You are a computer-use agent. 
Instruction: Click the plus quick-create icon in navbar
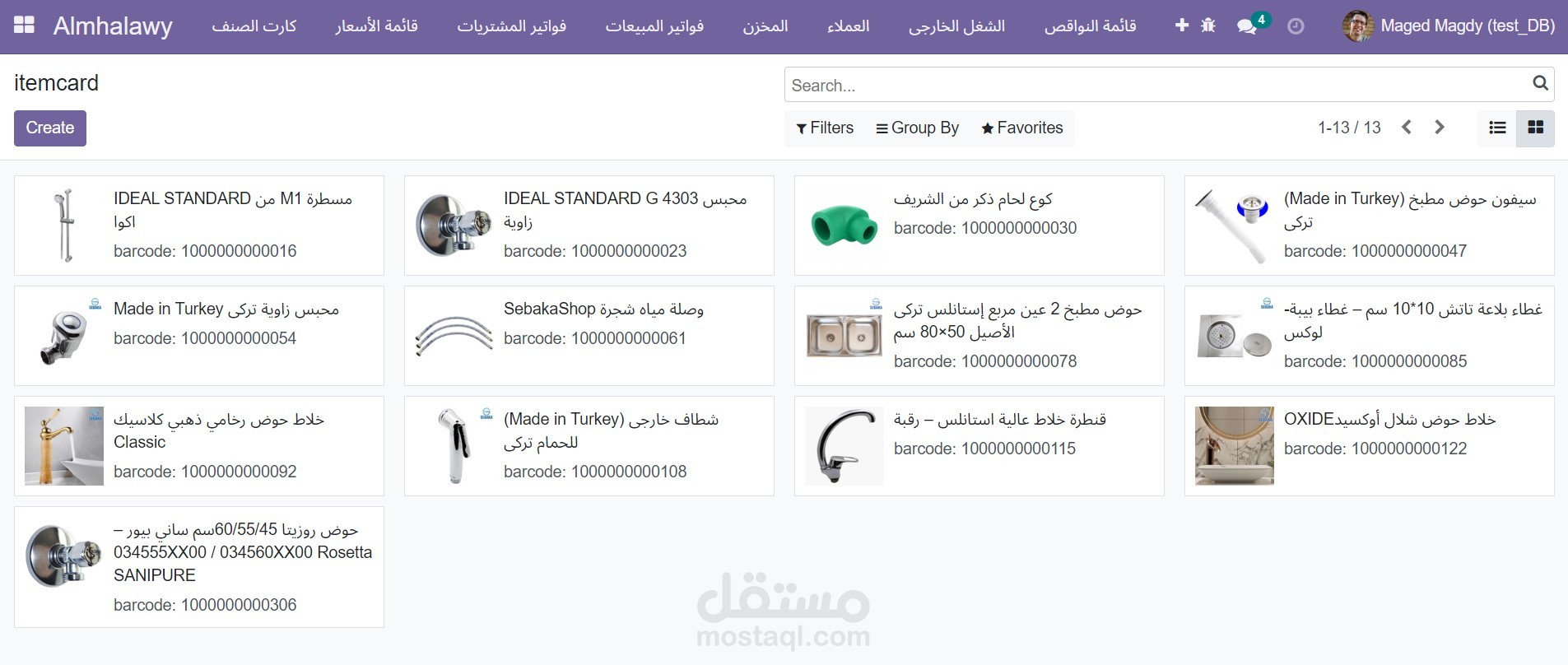coord(1182,26)
